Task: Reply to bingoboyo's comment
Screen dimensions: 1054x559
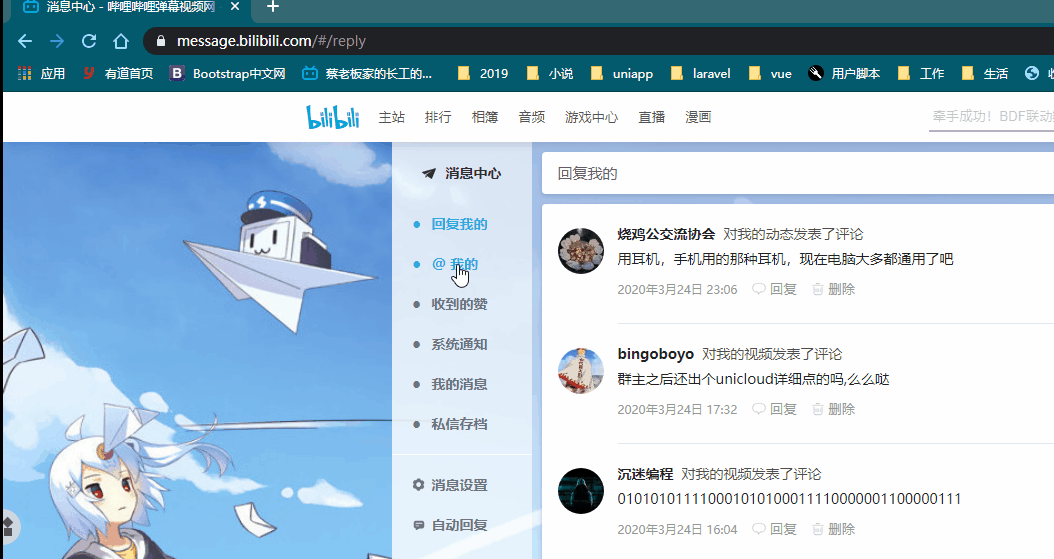Action: click(x=774, y=409)
